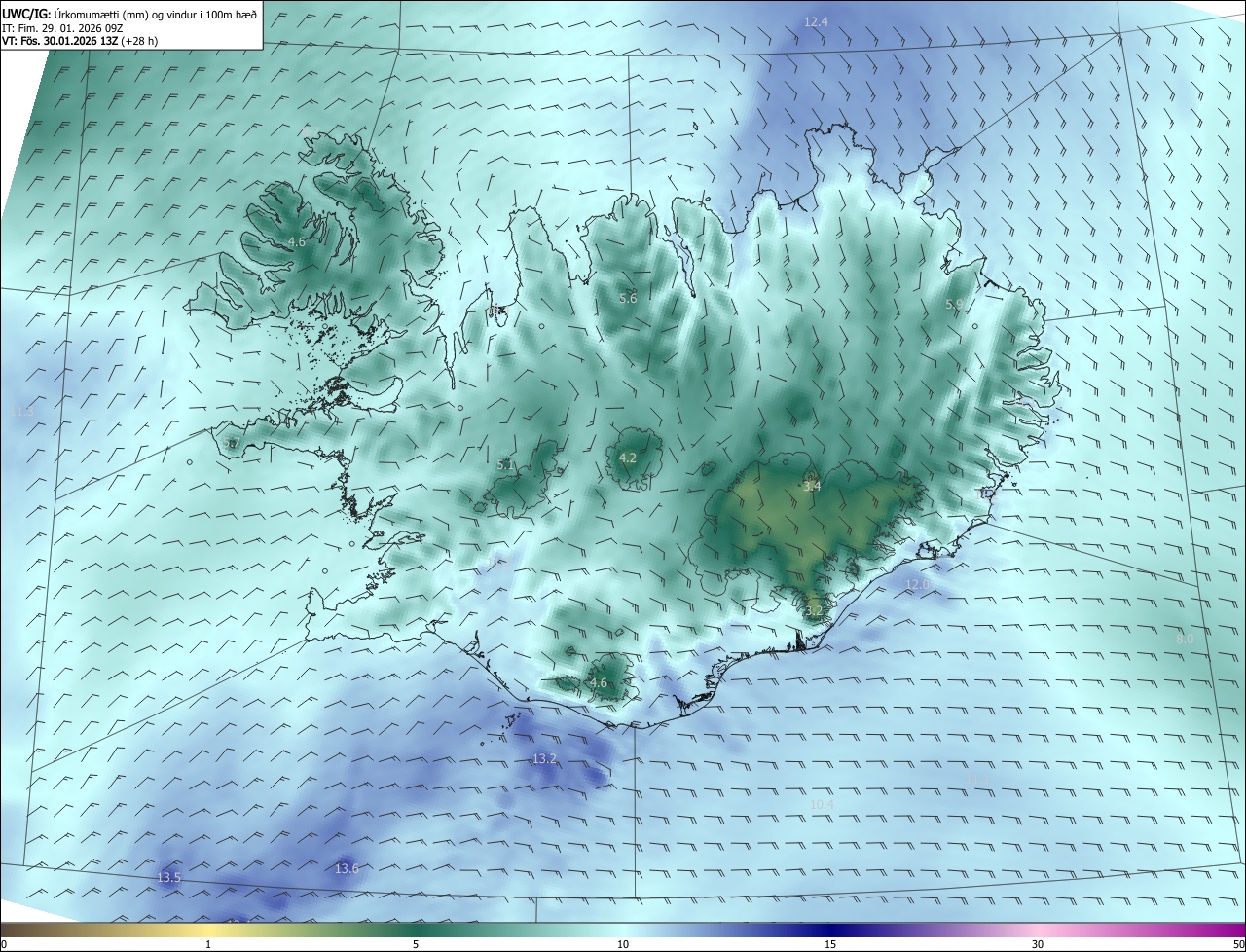
Task: Click the 13.5 value label in the southwest sea
Action: 168,878
